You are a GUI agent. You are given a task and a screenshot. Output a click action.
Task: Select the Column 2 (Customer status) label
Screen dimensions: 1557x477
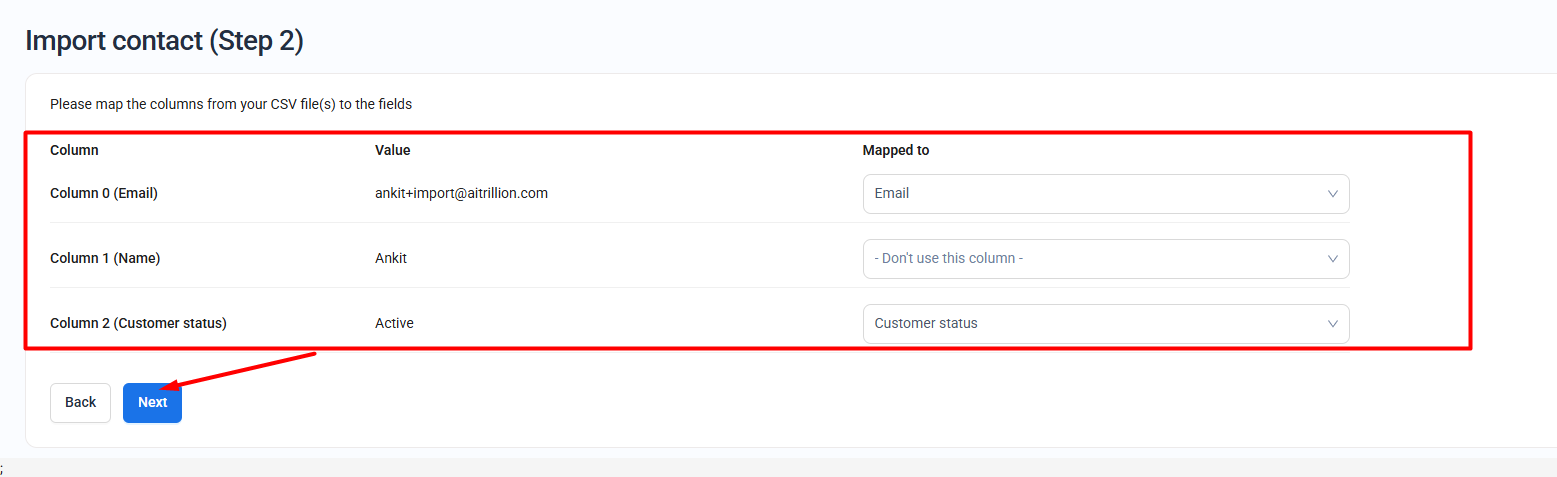pos(138,323)
